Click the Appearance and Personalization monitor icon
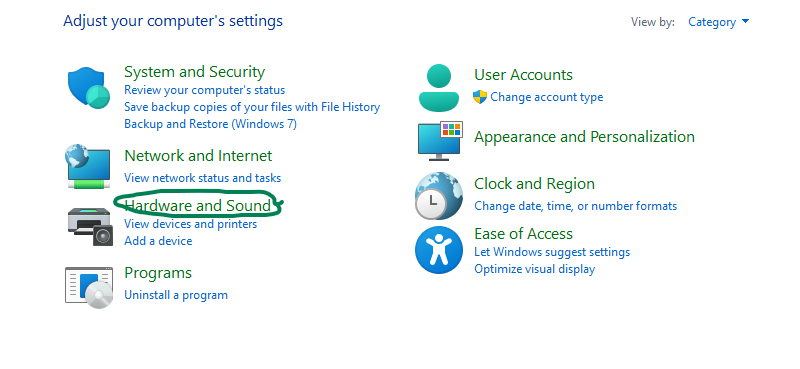Image resolution: width=800 pixels, height=369 pixels. point(440,141)
